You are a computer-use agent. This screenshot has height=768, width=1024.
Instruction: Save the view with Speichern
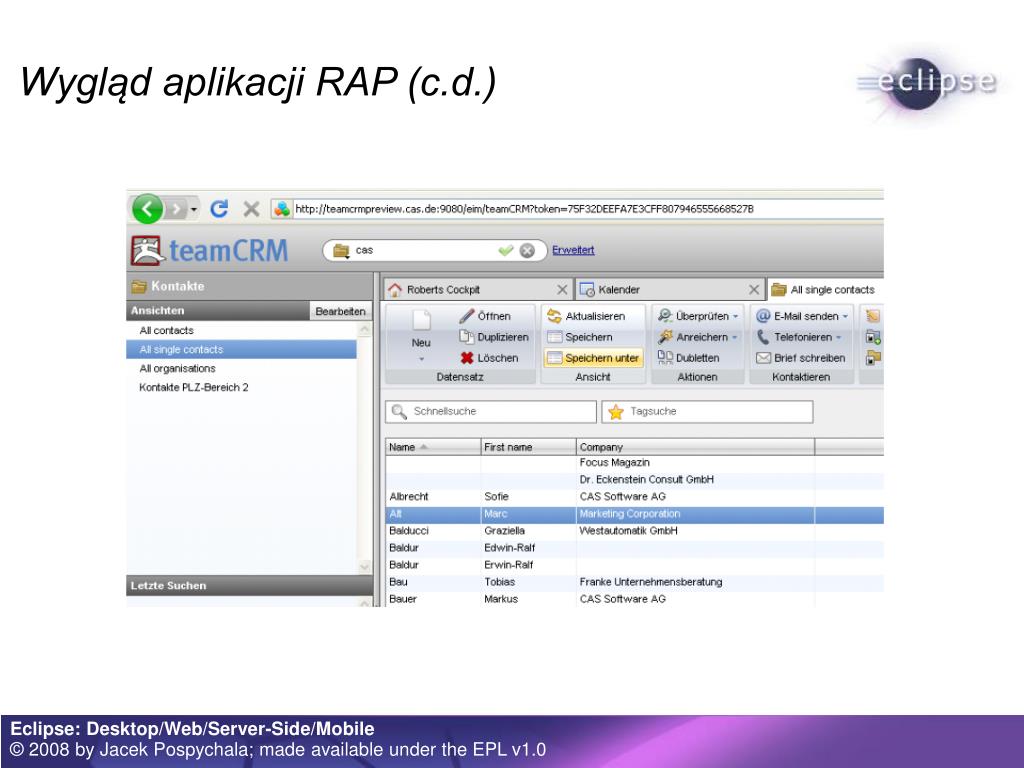[x=580, y=337]
